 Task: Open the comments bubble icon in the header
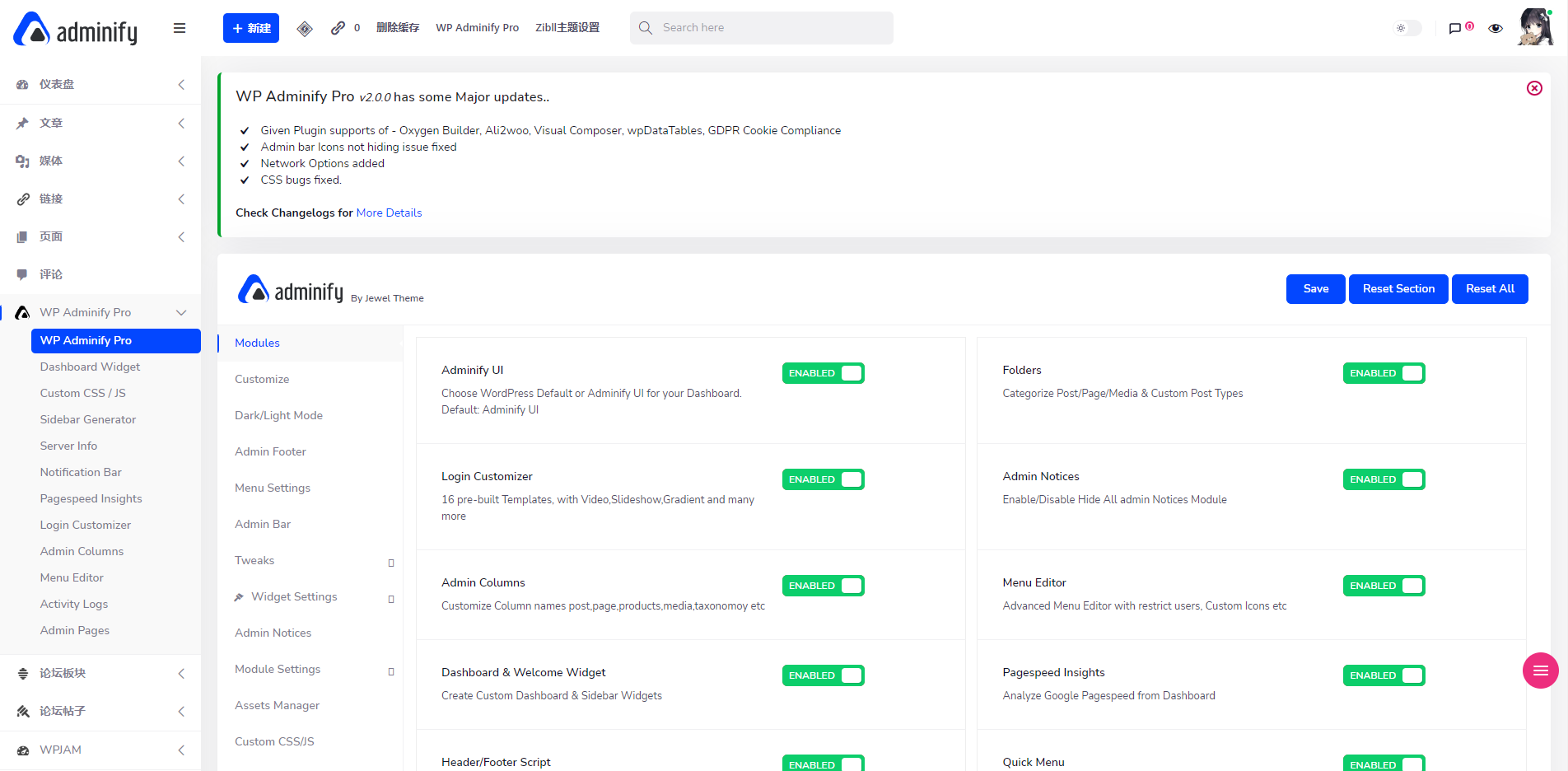pos(1455,29)
